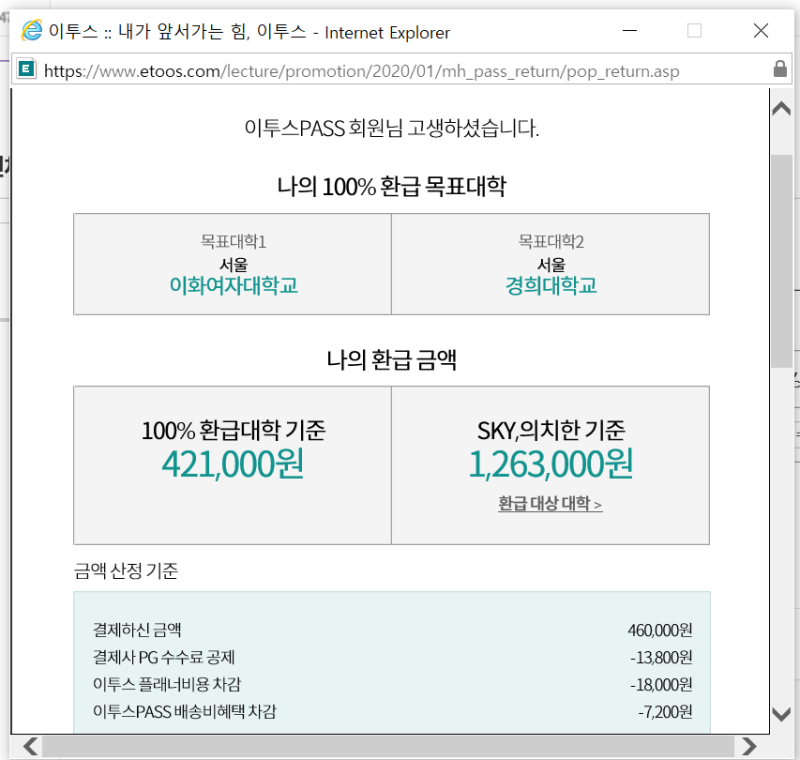Minimize the Internet Explorer popup window
This screenshot has height=760, width=800.
point(630,31)
